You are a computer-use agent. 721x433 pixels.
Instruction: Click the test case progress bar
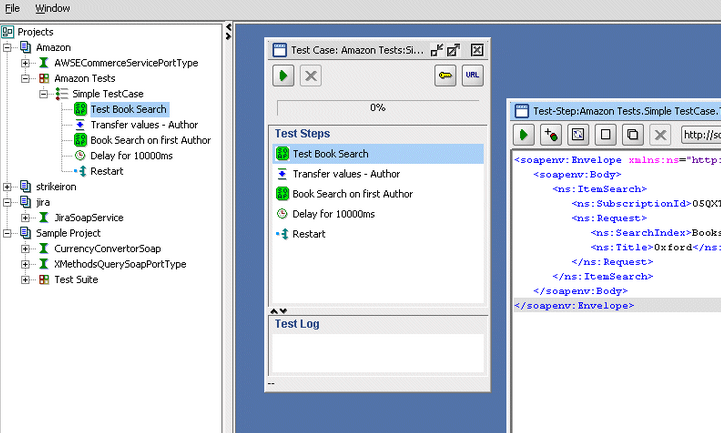coord(378,108)
